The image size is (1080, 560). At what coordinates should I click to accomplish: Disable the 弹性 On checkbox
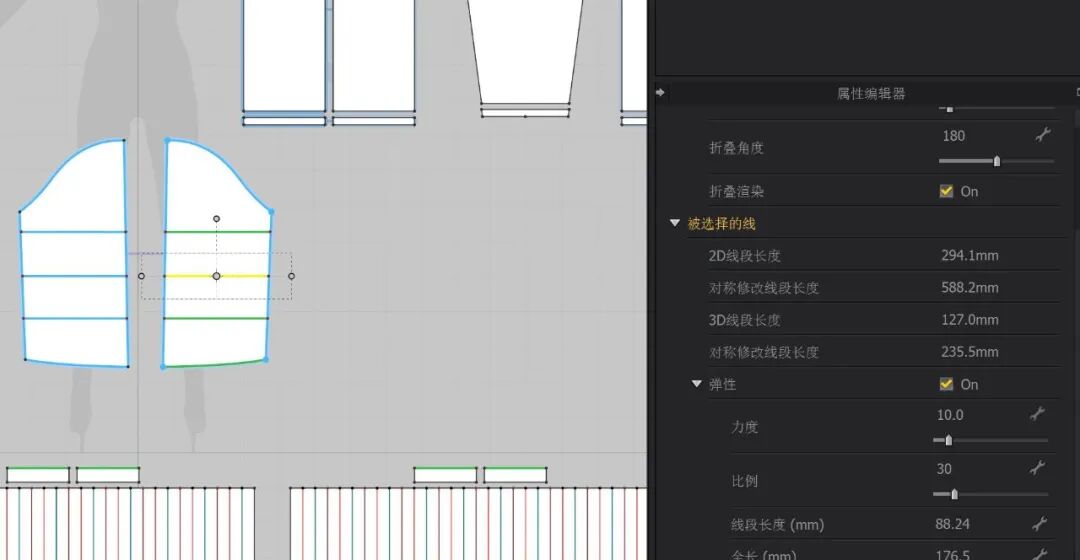[x=946, y=384]
